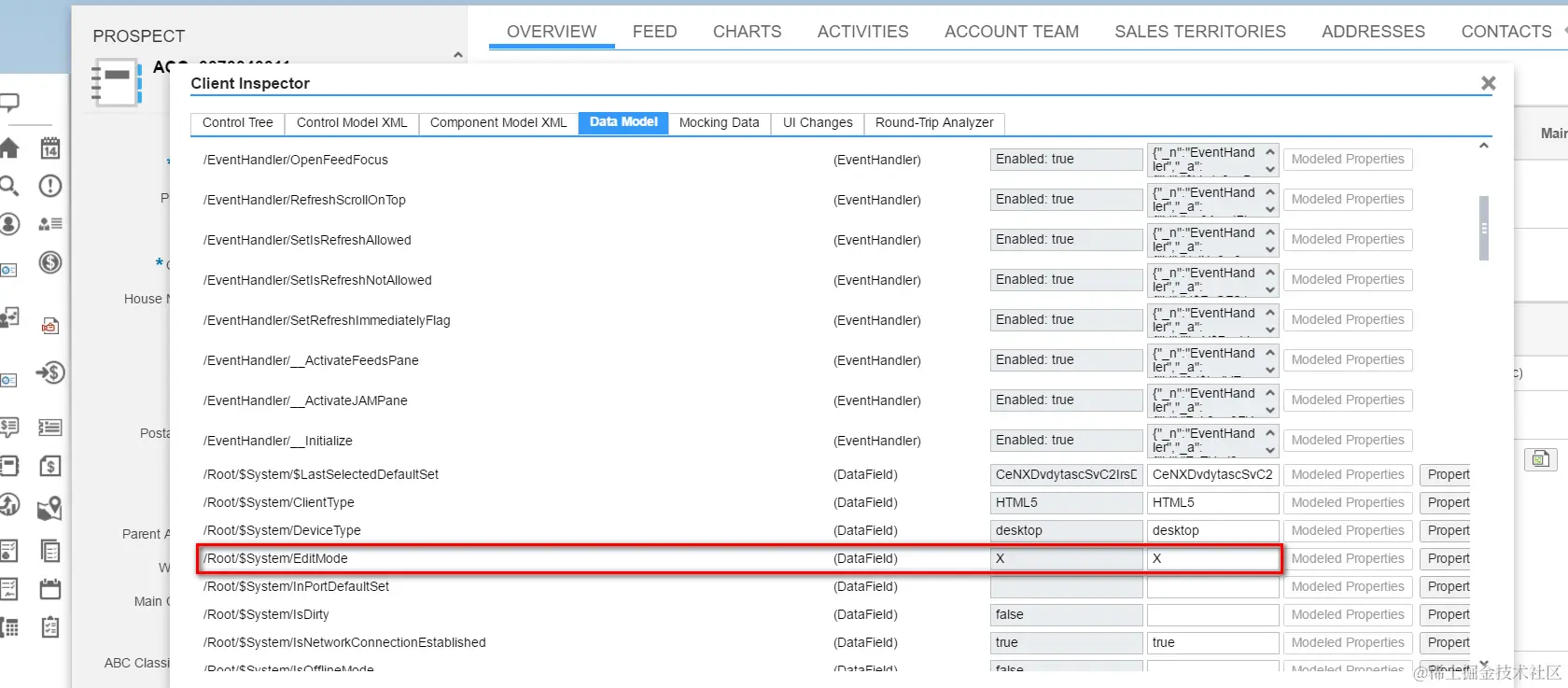Open the exclamation alert icon in sidebar
Screen dimensions: 1568x688
pos(50,186)
